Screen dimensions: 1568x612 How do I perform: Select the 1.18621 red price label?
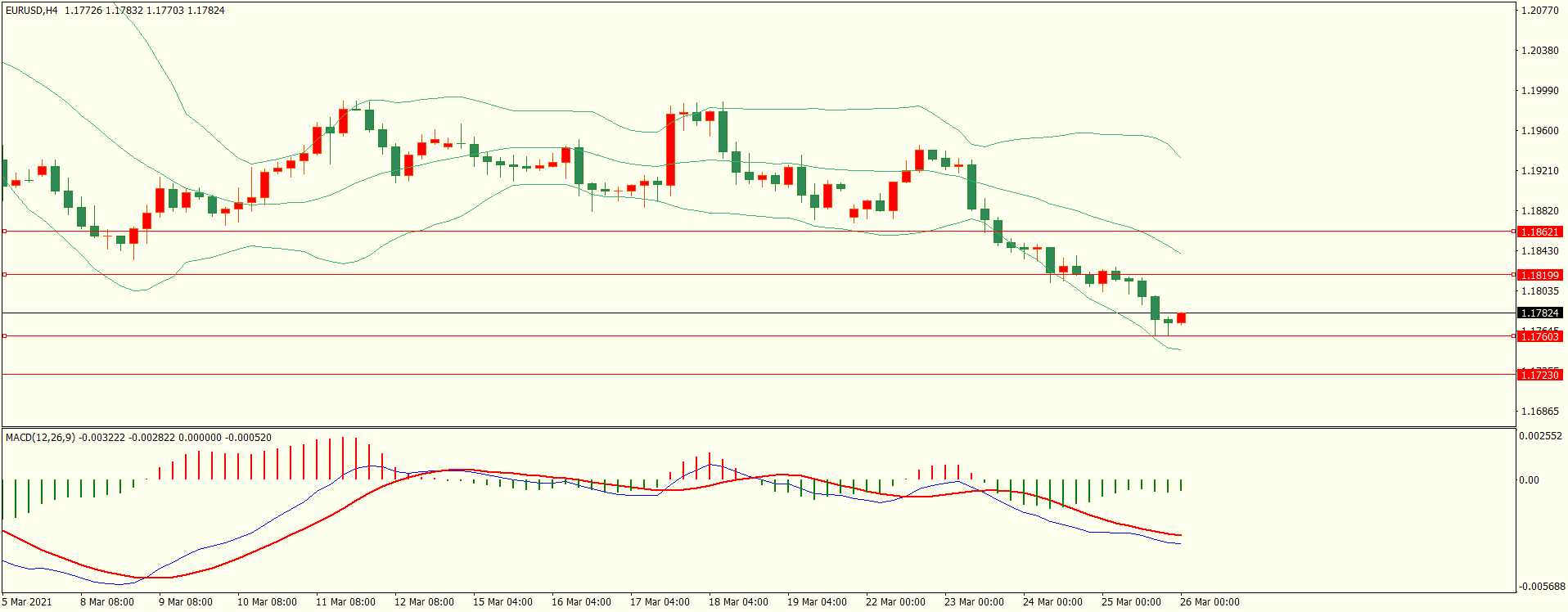coord(1539,232)
